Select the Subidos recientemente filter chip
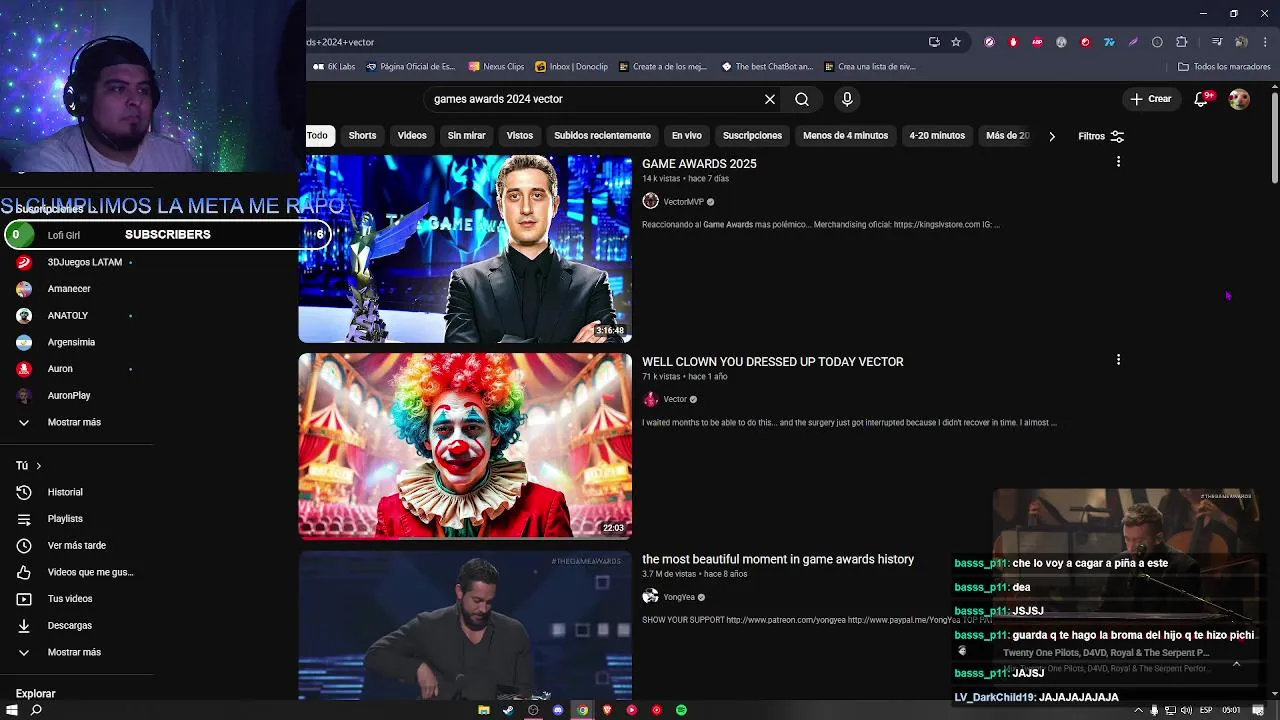This screenshot has height=720, width=1280. click(602, 135)
